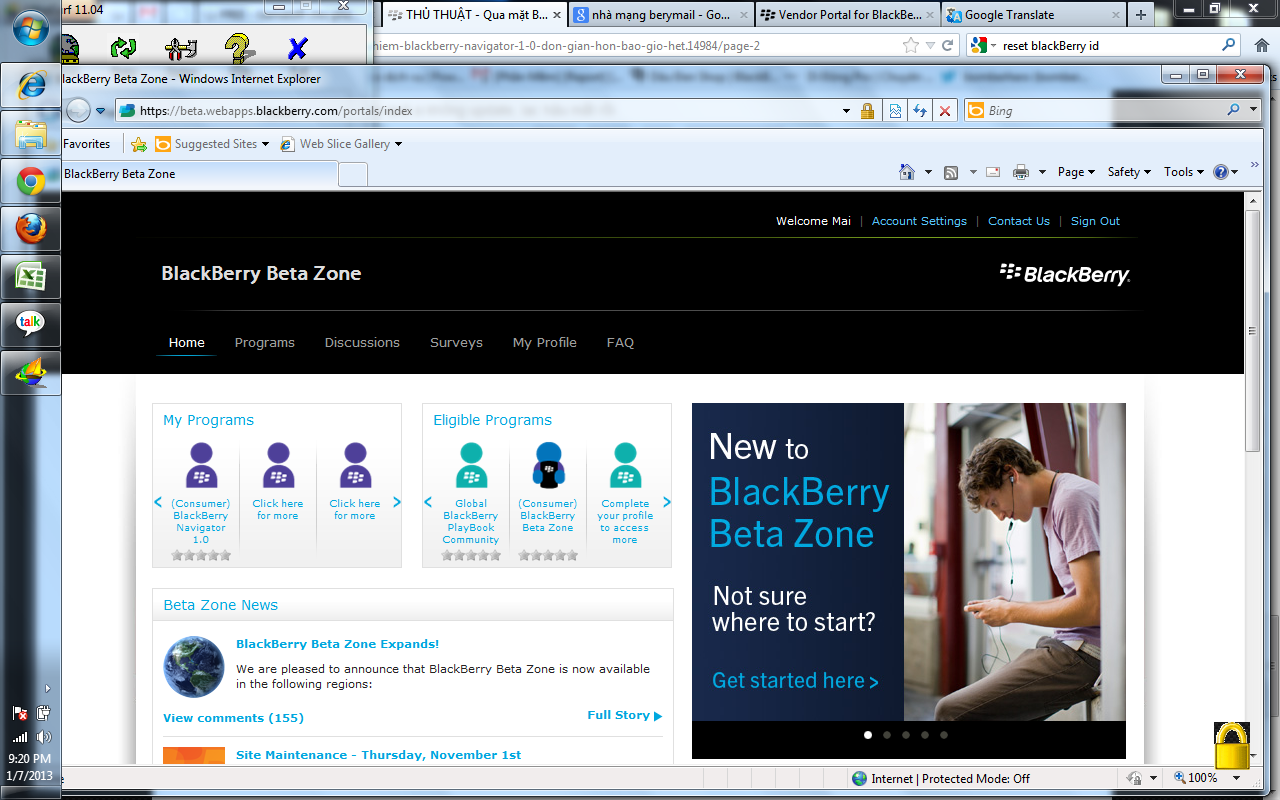
Task: Open Contact Us link
Action: tap(1019, 221)
